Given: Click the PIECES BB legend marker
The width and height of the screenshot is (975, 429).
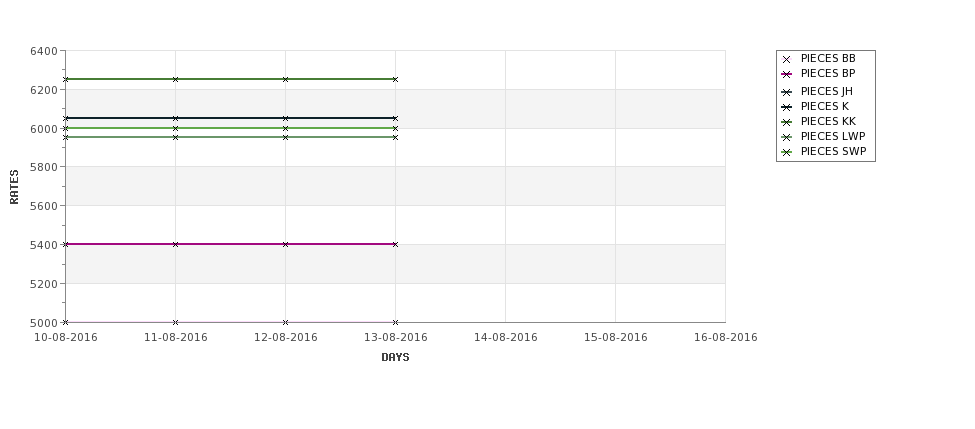Looking at the screenshot, I should tap(786, 60).
